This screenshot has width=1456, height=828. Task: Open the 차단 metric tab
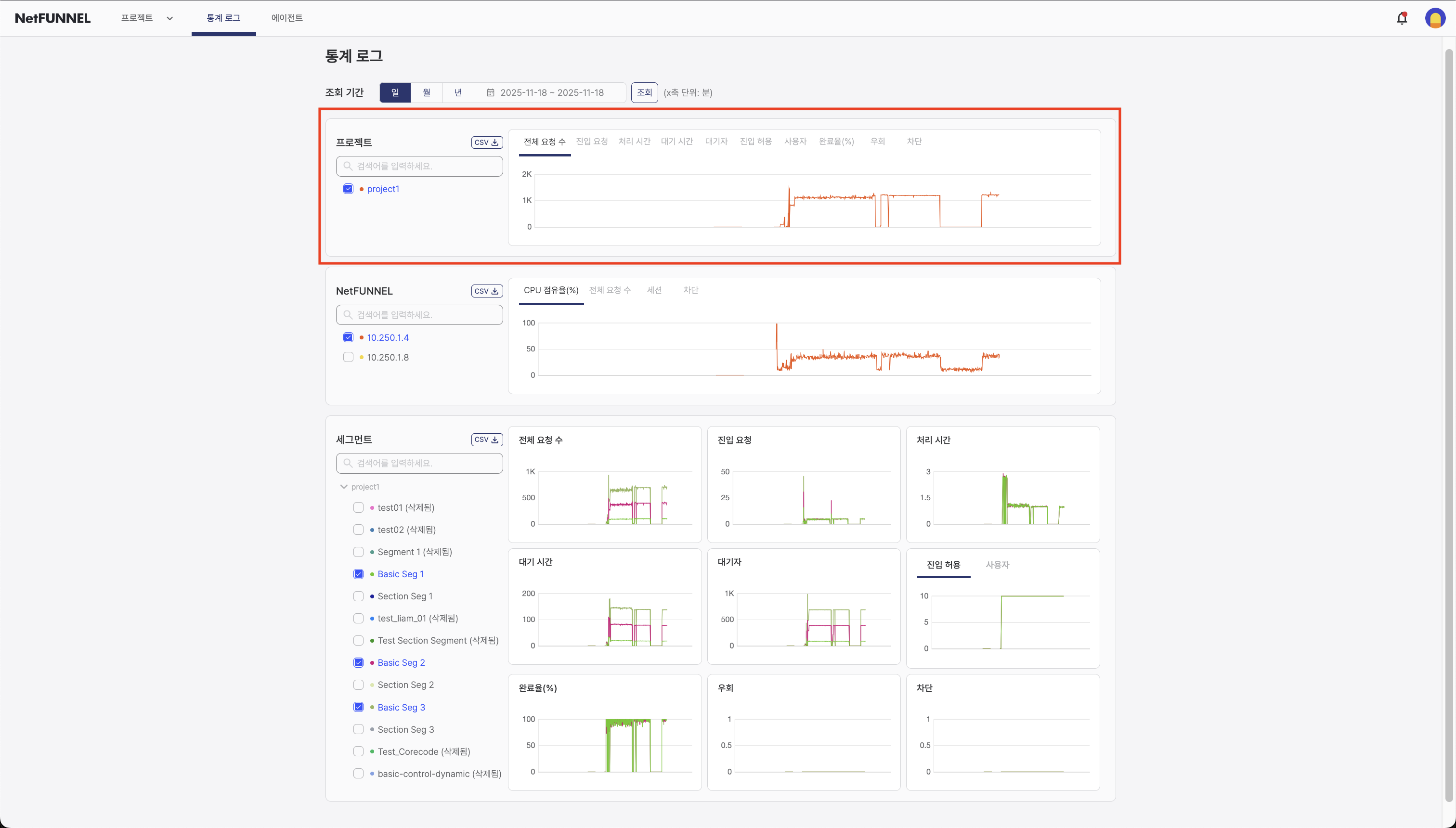tap(914, 142)
